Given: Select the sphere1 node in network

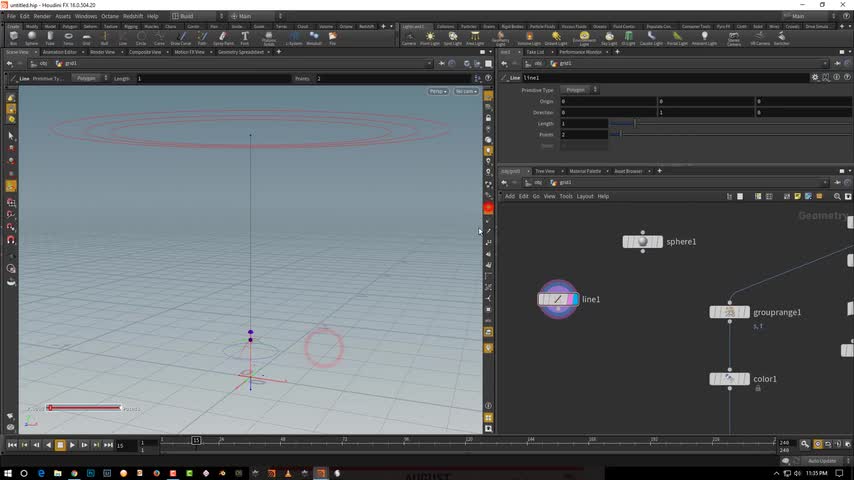Looking at the screenshot, I should point(642,241).
